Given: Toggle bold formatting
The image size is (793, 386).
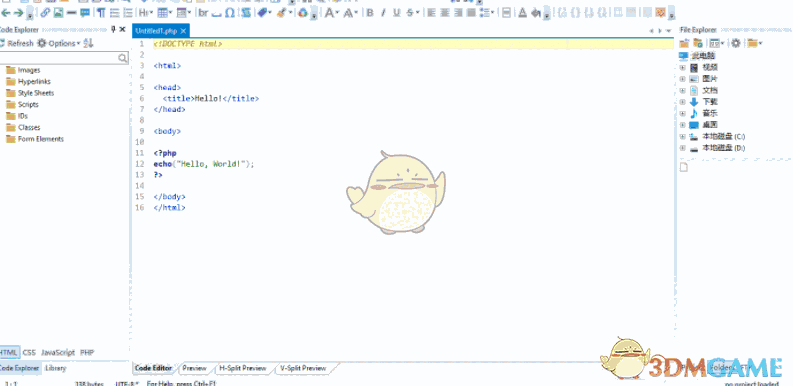Looking at the screenshot, I should (370, 13).
